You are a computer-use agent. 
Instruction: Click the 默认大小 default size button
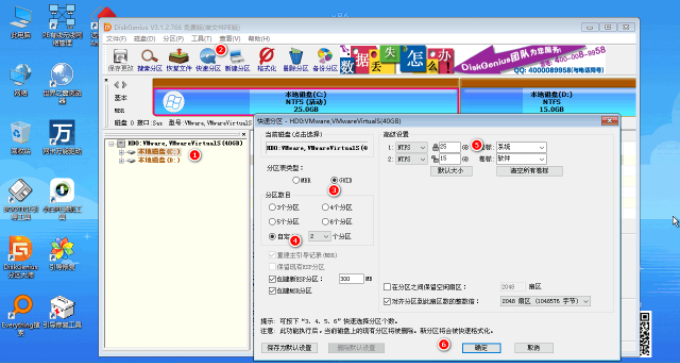tap(451, 171)
